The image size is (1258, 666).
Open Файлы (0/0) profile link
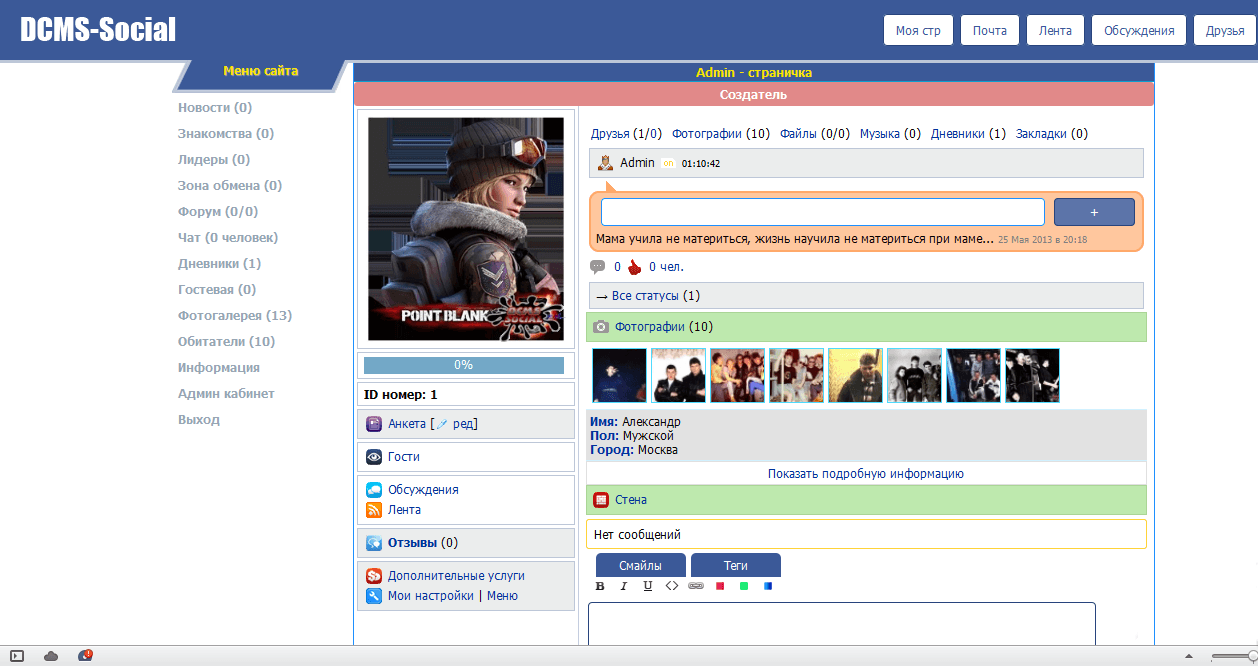[815, 134]
